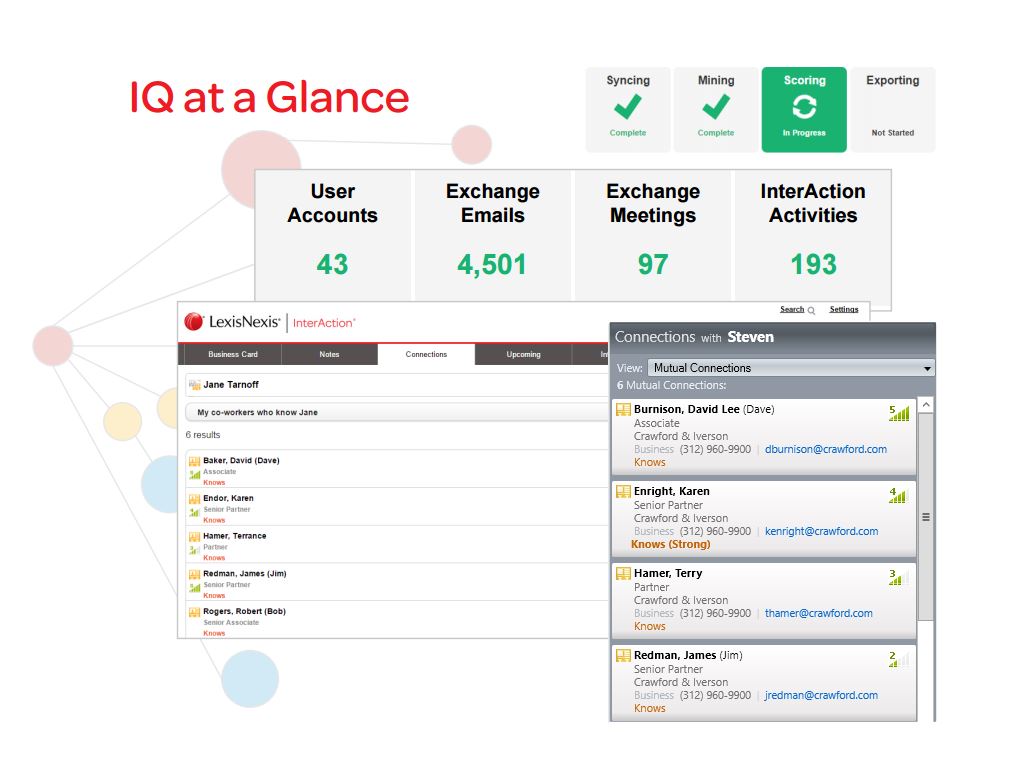The height and width of the screenshot is (770, 1013).
Task: Open Hamer, Terrance entry
Action: pos(235,536)
